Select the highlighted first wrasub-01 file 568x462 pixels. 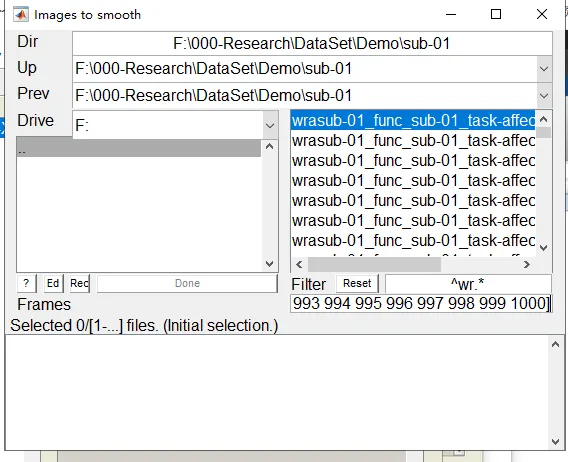[413, 120]
